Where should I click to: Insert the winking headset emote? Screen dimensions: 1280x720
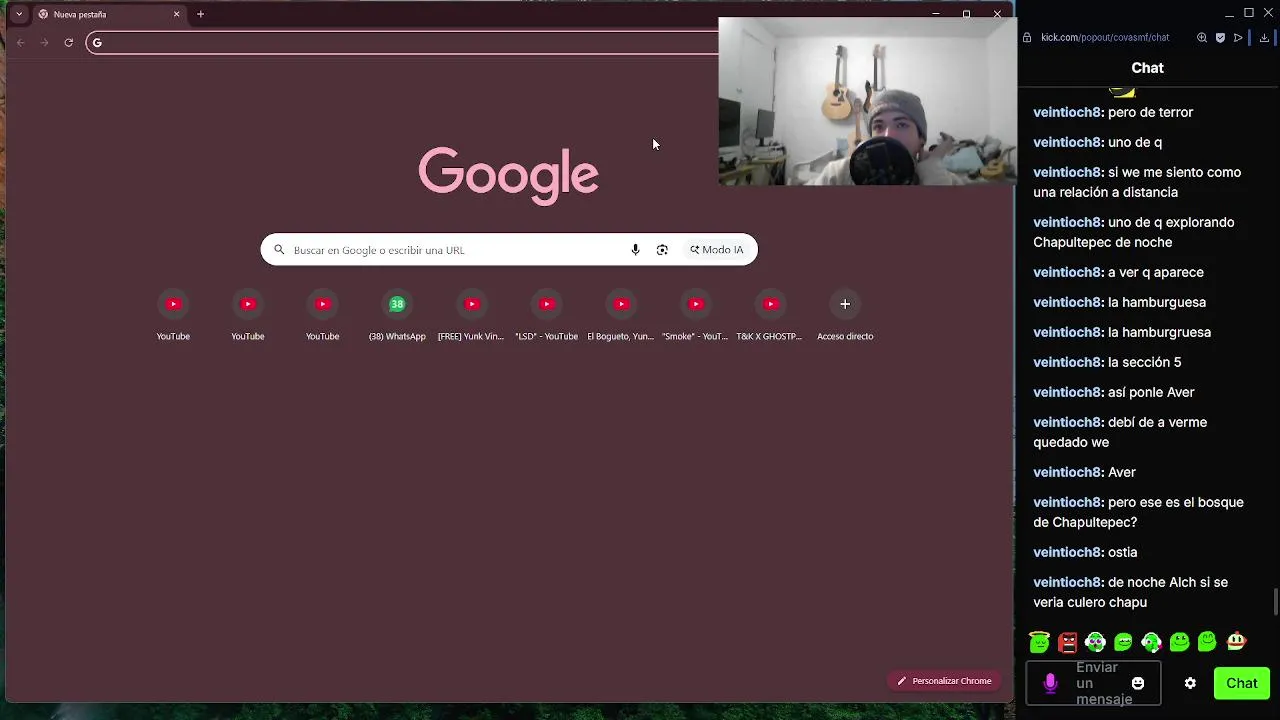click(x=1151, y=642)
